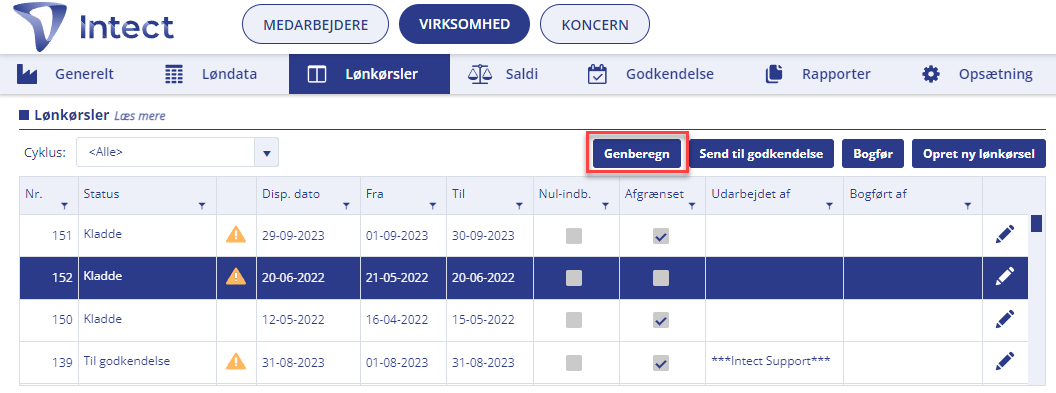Open Opsætning via the gear icon
The width and height of the screenshot is (1056, 393).
click(931, 74)
